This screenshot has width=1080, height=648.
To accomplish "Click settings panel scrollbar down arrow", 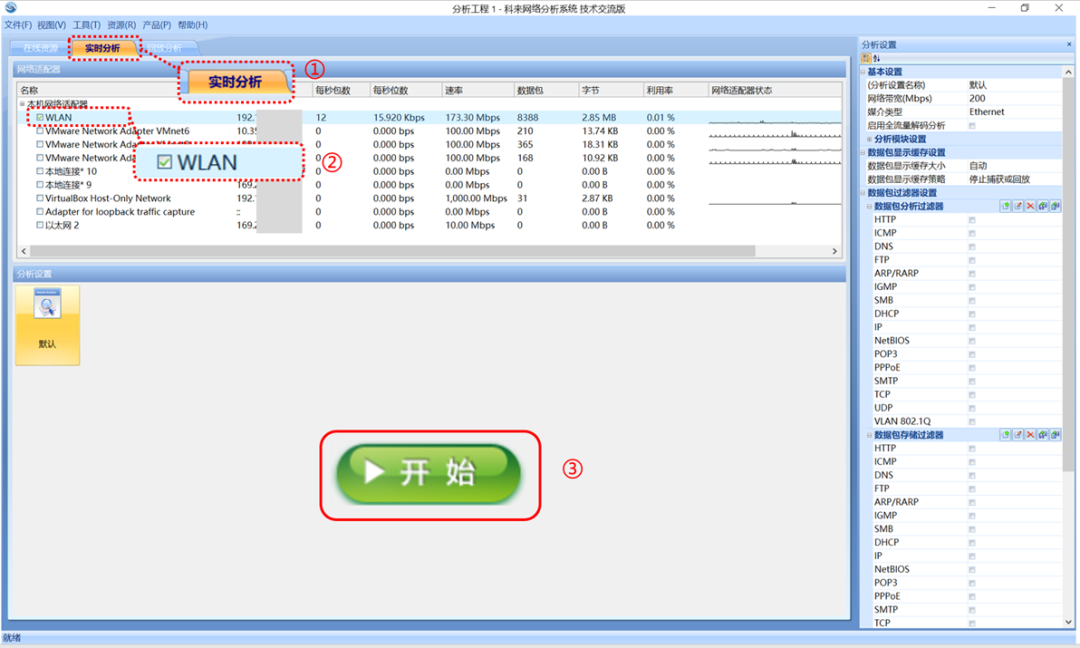I will [1068, 622].
